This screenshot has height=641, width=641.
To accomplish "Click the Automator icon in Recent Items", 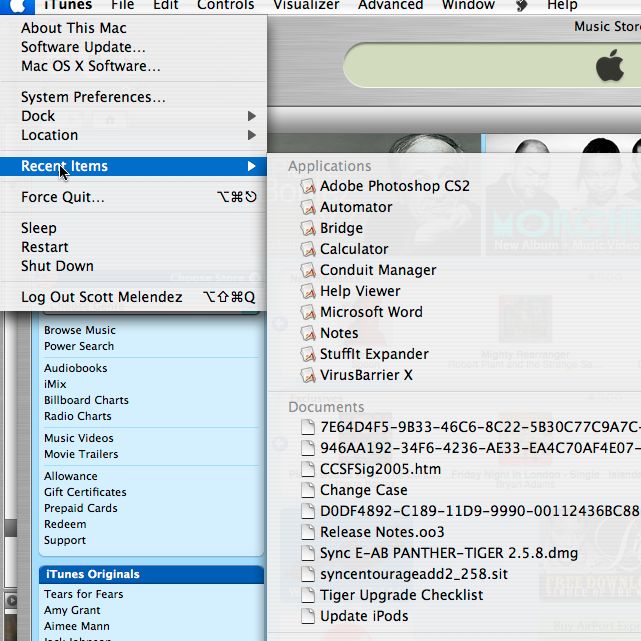I will (308, 207).
